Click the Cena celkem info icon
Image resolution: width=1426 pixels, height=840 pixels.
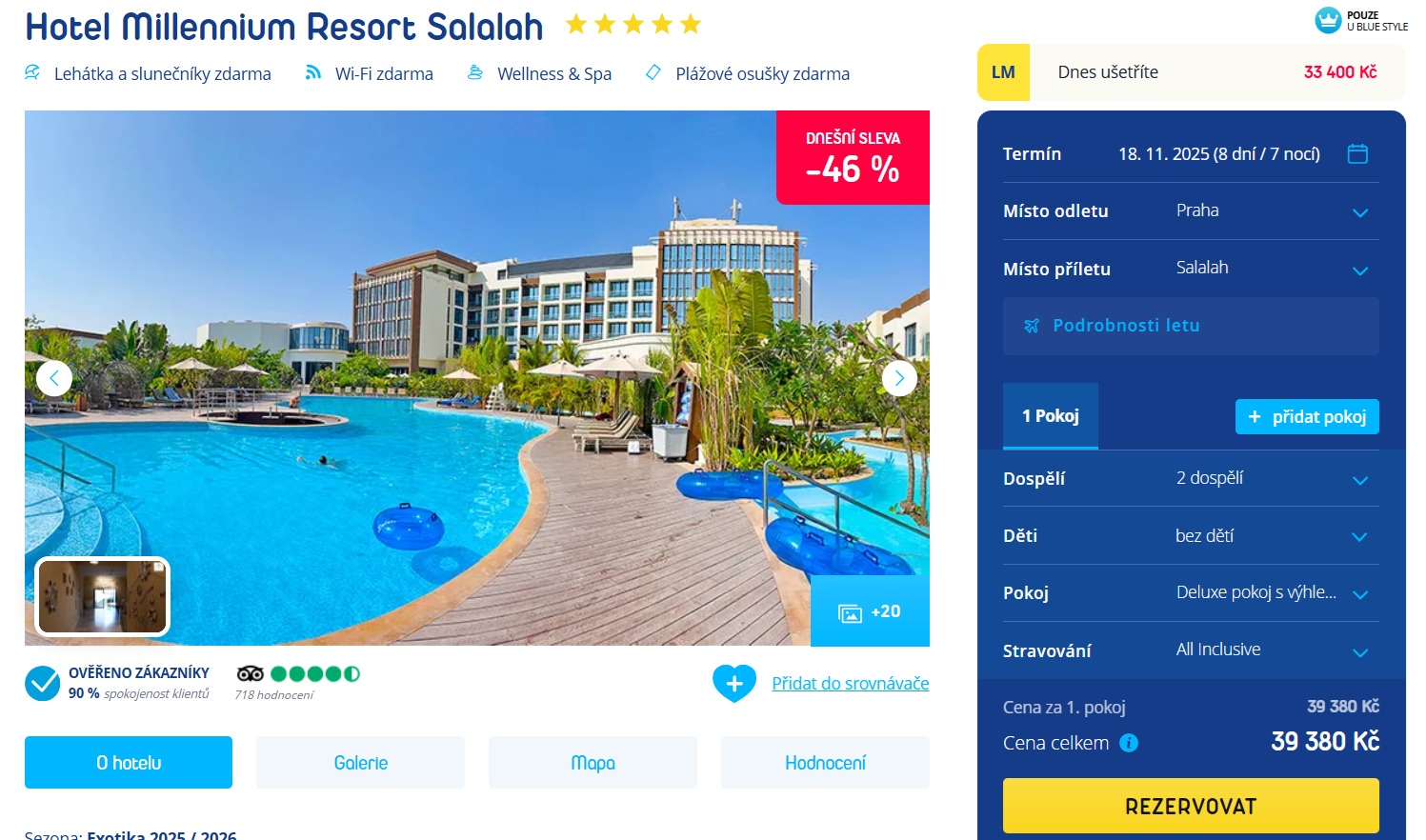point(1129,743)
